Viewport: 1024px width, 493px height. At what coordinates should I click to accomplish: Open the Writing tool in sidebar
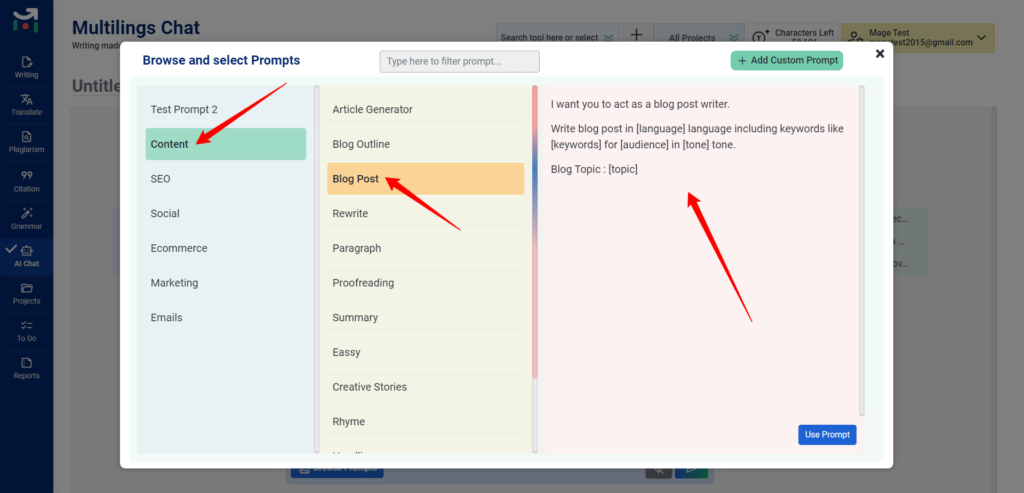click(x=26, y=66)
